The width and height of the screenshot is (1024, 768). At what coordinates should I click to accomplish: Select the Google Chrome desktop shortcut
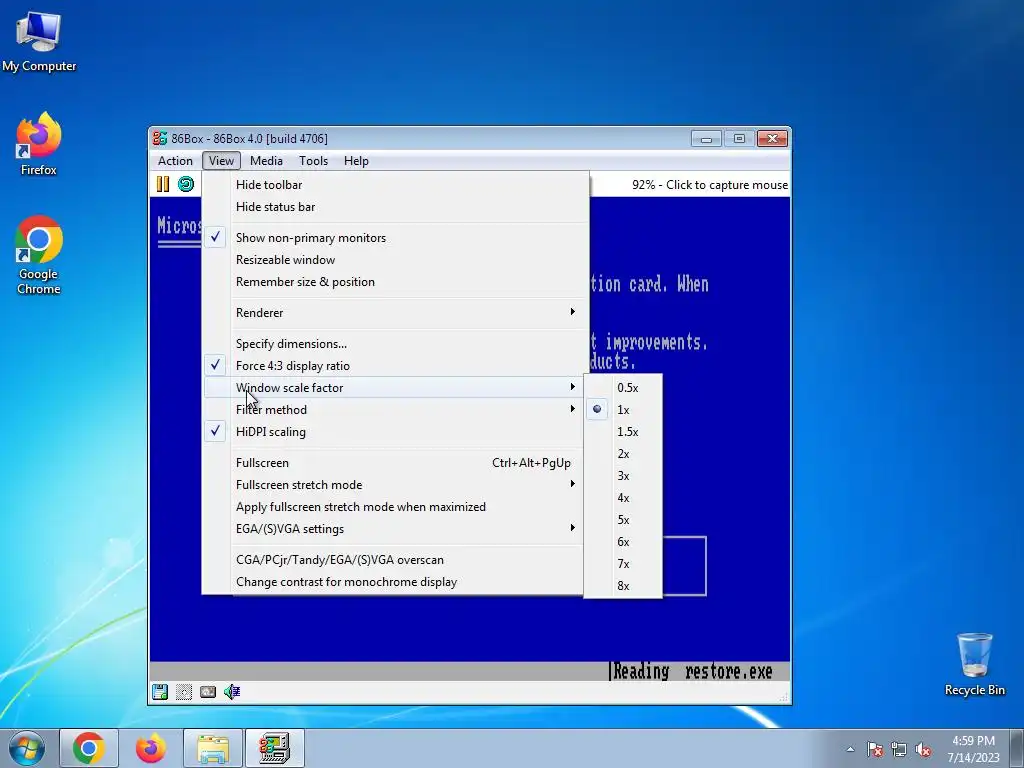click(39, 255)
